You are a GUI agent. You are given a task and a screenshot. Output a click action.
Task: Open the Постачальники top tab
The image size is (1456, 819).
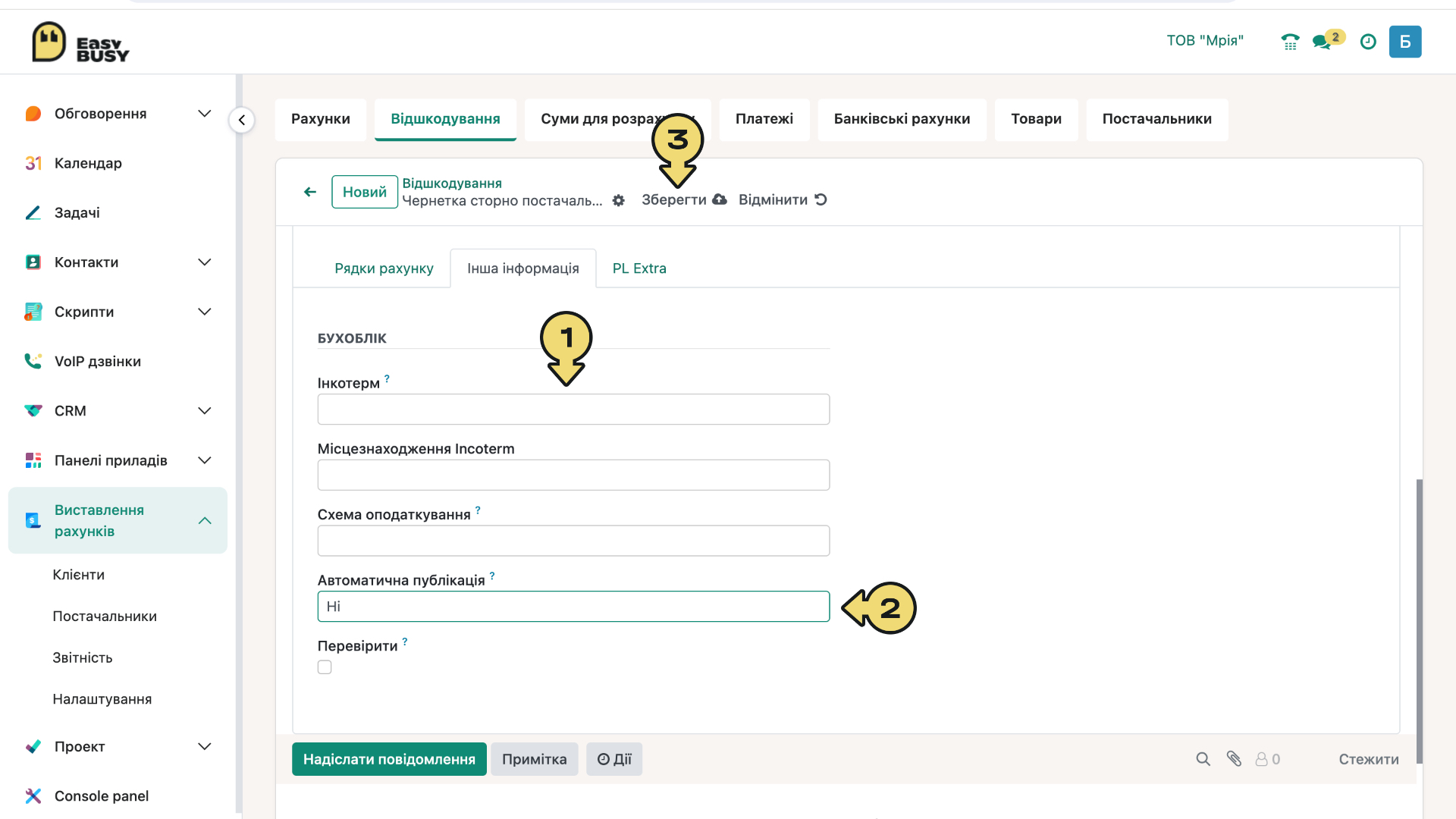[x=1156, y=119]
